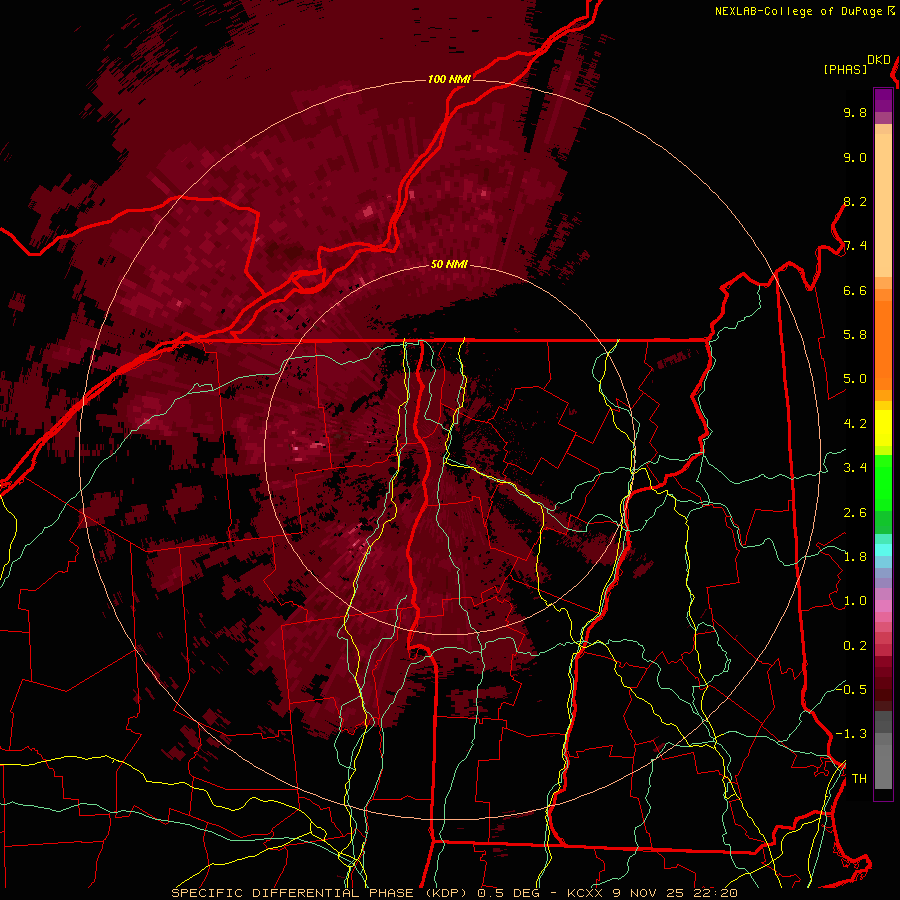The width and height of the screenshot is (900, 900).
Task: Click the 2.6 value on color scale
Action: pos(855,513)
